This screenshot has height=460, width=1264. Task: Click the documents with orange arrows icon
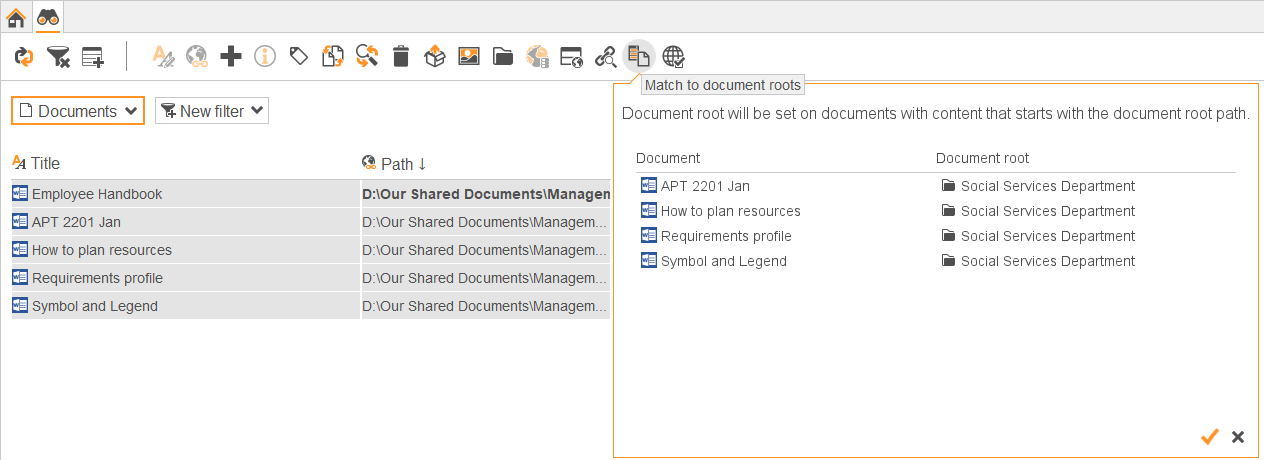pyautogui.click(x=333, y=56)
